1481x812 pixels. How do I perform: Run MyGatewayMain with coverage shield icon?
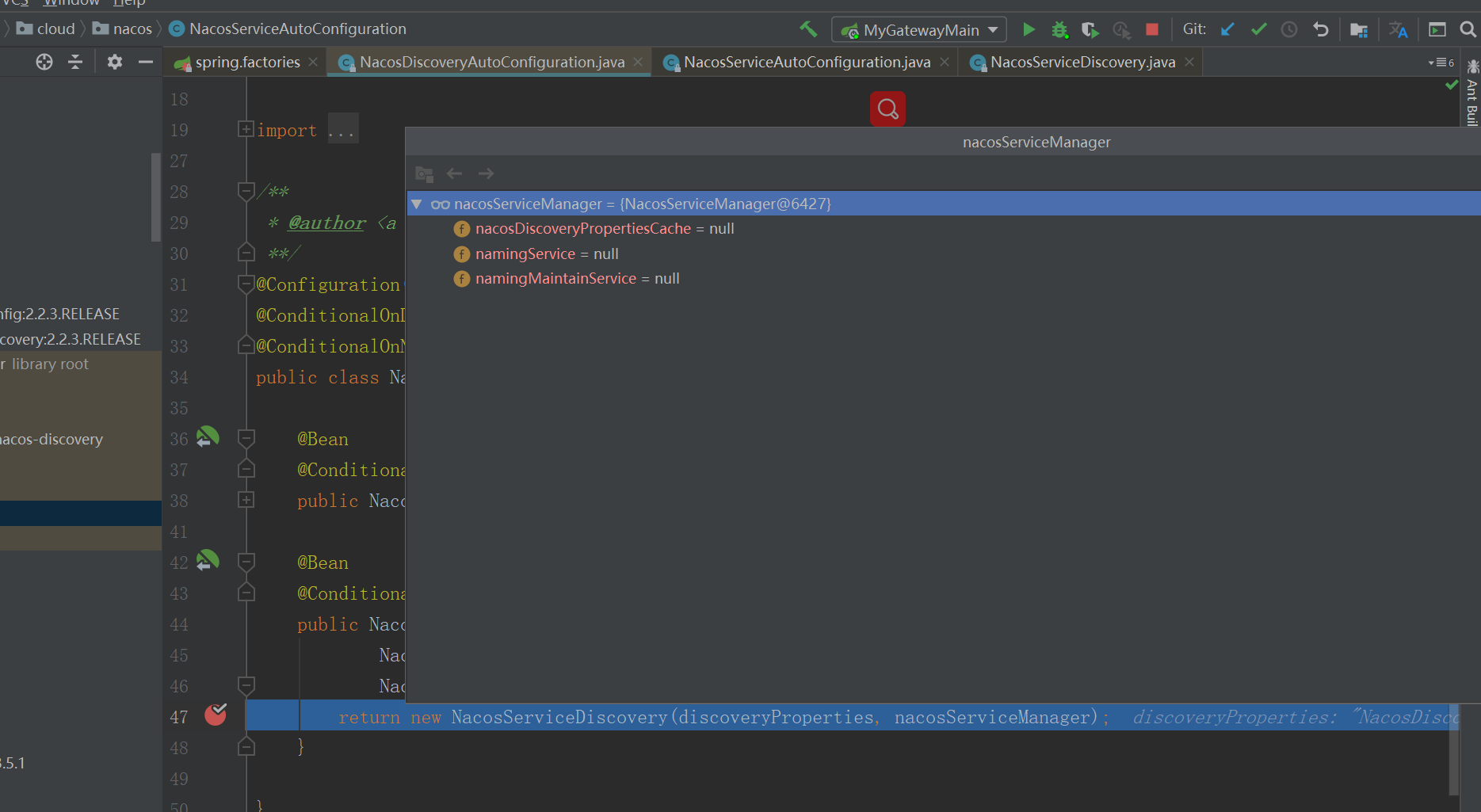coord(1090,29)
